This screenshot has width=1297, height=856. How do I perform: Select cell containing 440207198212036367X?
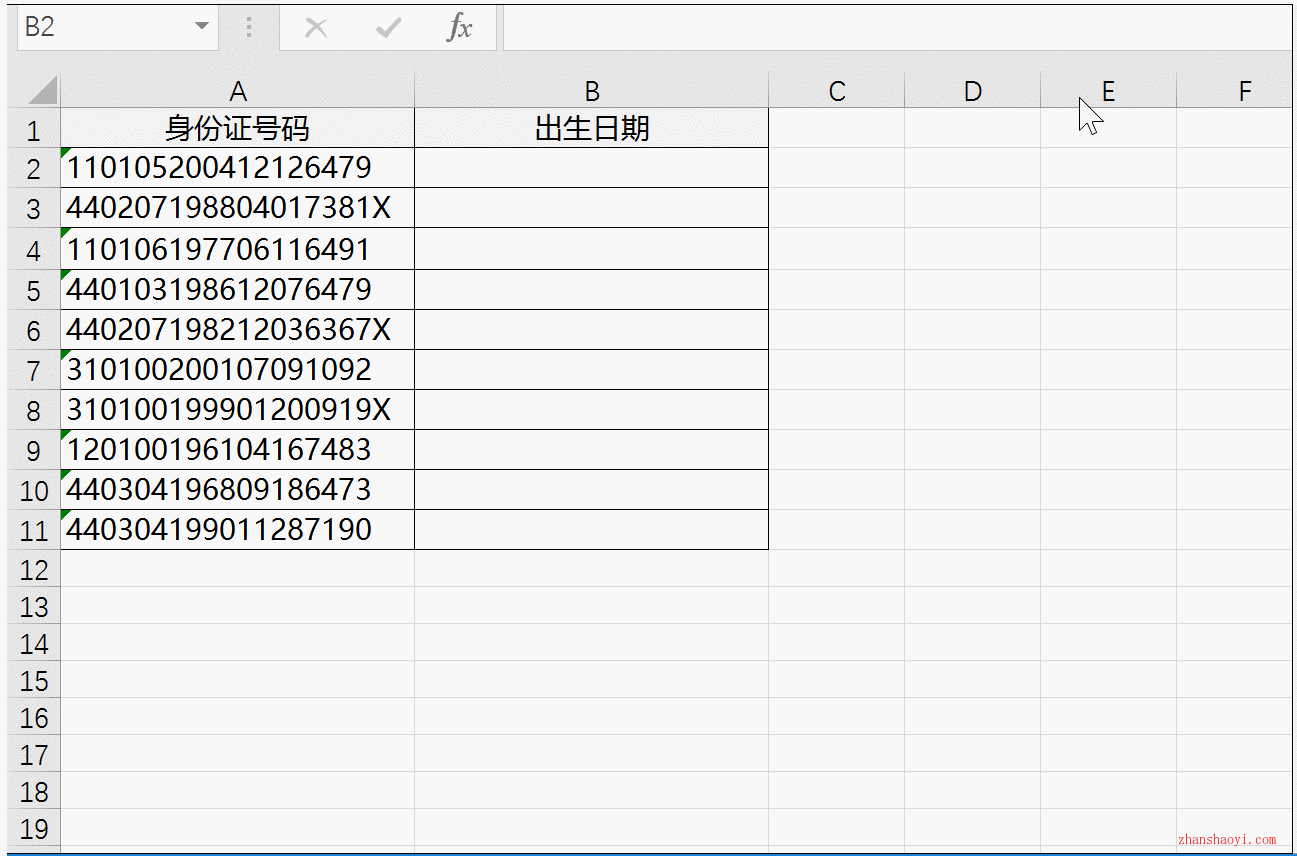[x=238, y=329]
